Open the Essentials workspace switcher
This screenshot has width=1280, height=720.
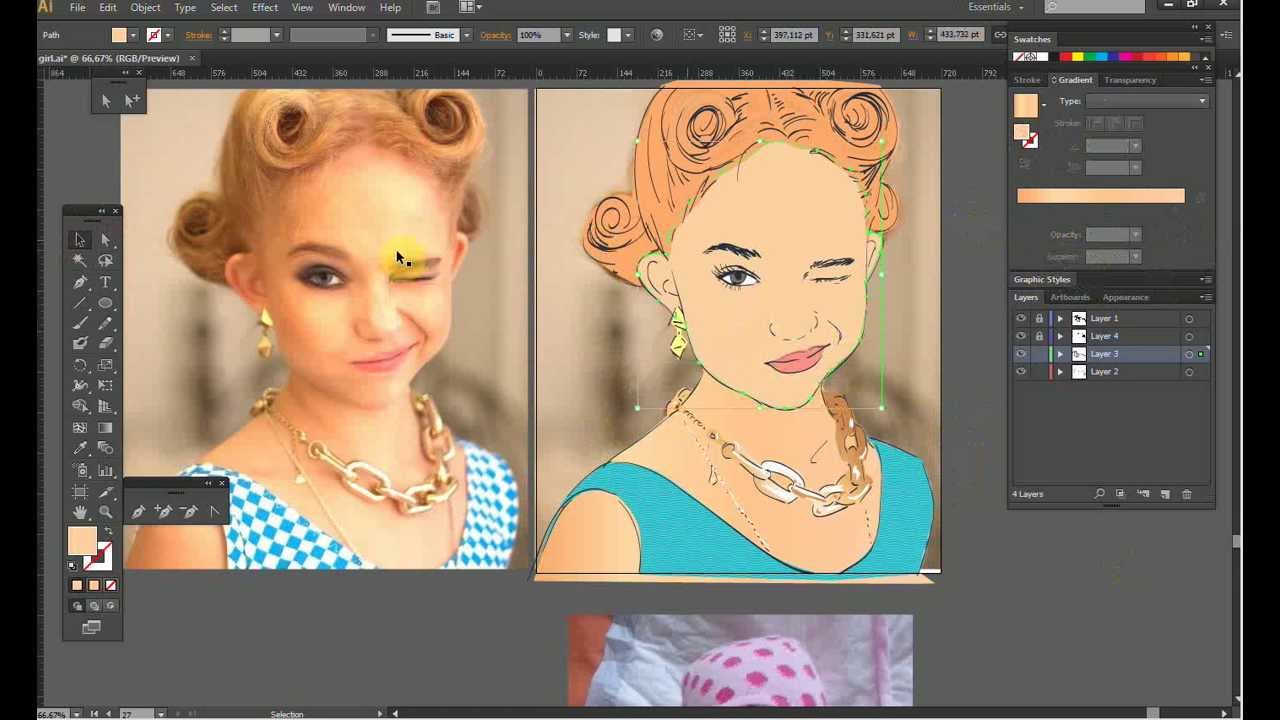pyautogui.click(x=995, y=8)
